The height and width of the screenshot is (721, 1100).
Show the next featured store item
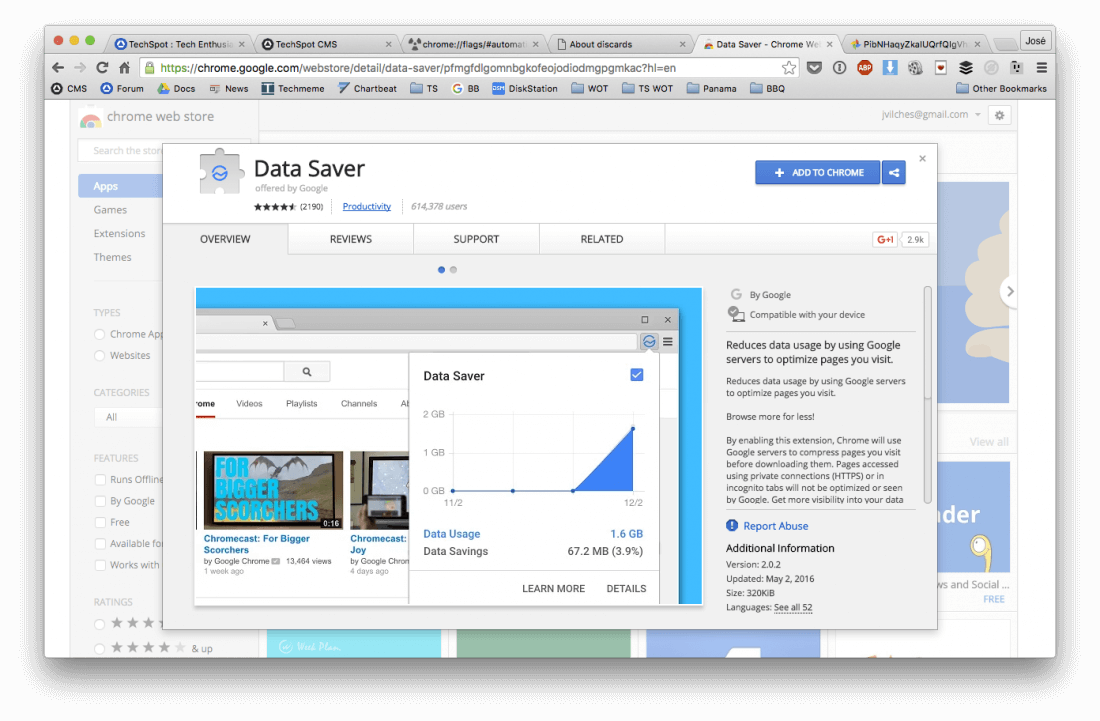[x=1010, y=291]
